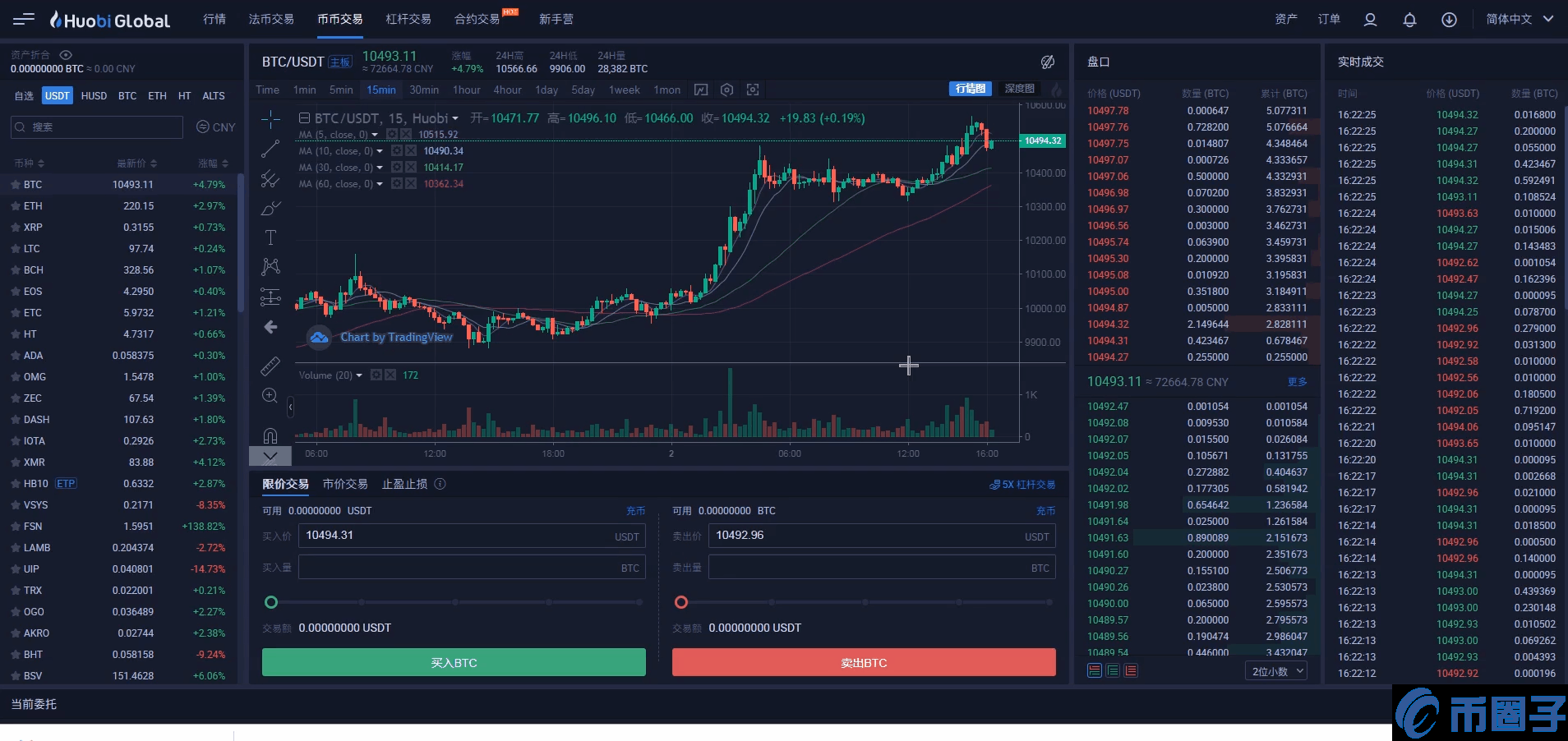This screenshot has width=1568, height=741.
Task: Click the buy amount slider handle
Action: pyautogui.click(x=271, y=602)
